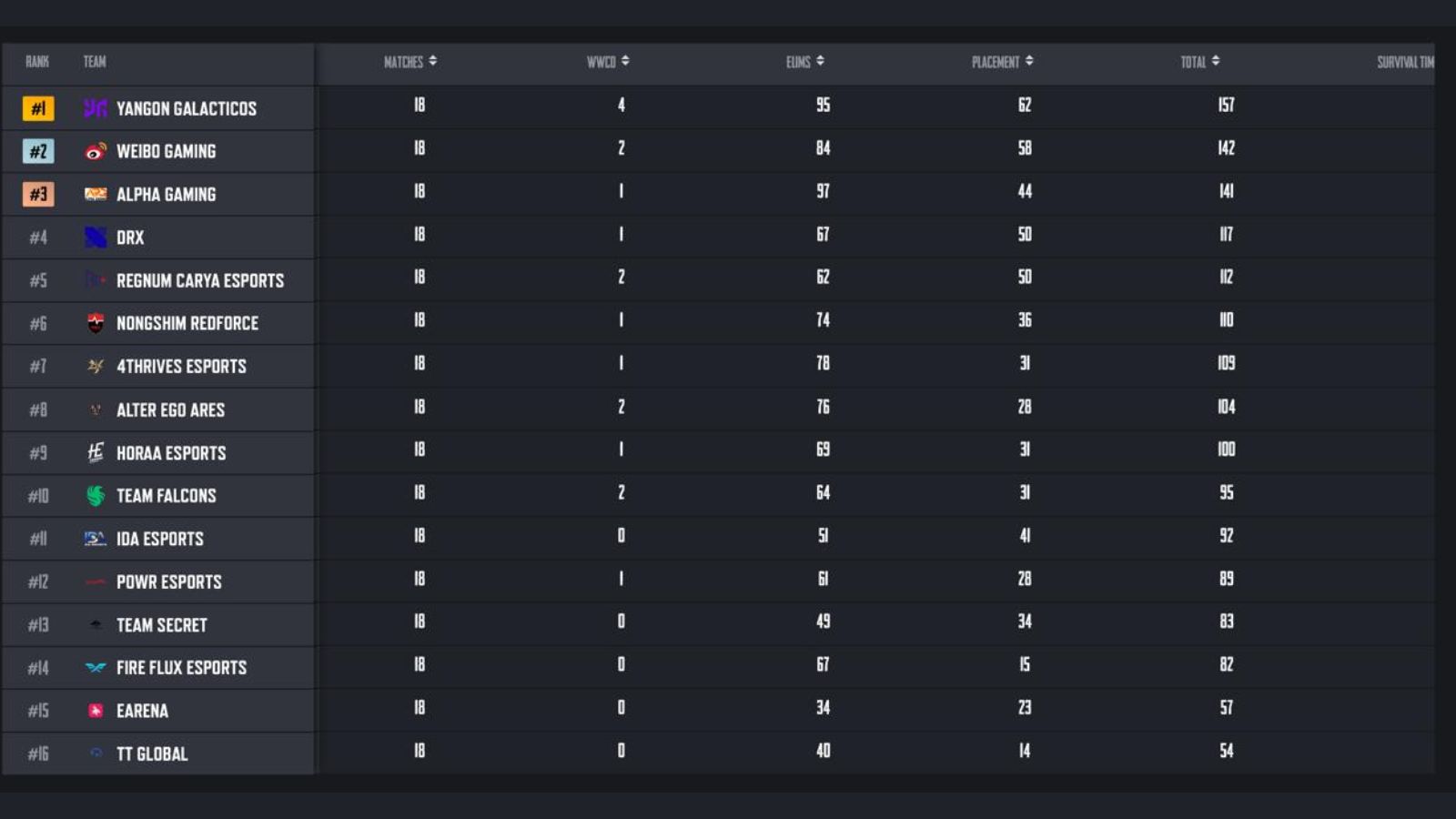Click the #3 bronze rank badge

(x=38, y=194)
